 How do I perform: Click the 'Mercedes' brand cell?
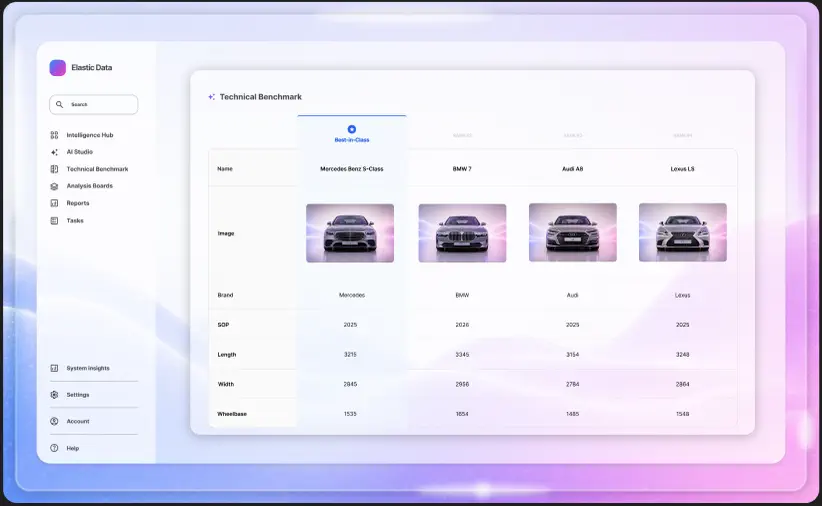click(352, 295)
